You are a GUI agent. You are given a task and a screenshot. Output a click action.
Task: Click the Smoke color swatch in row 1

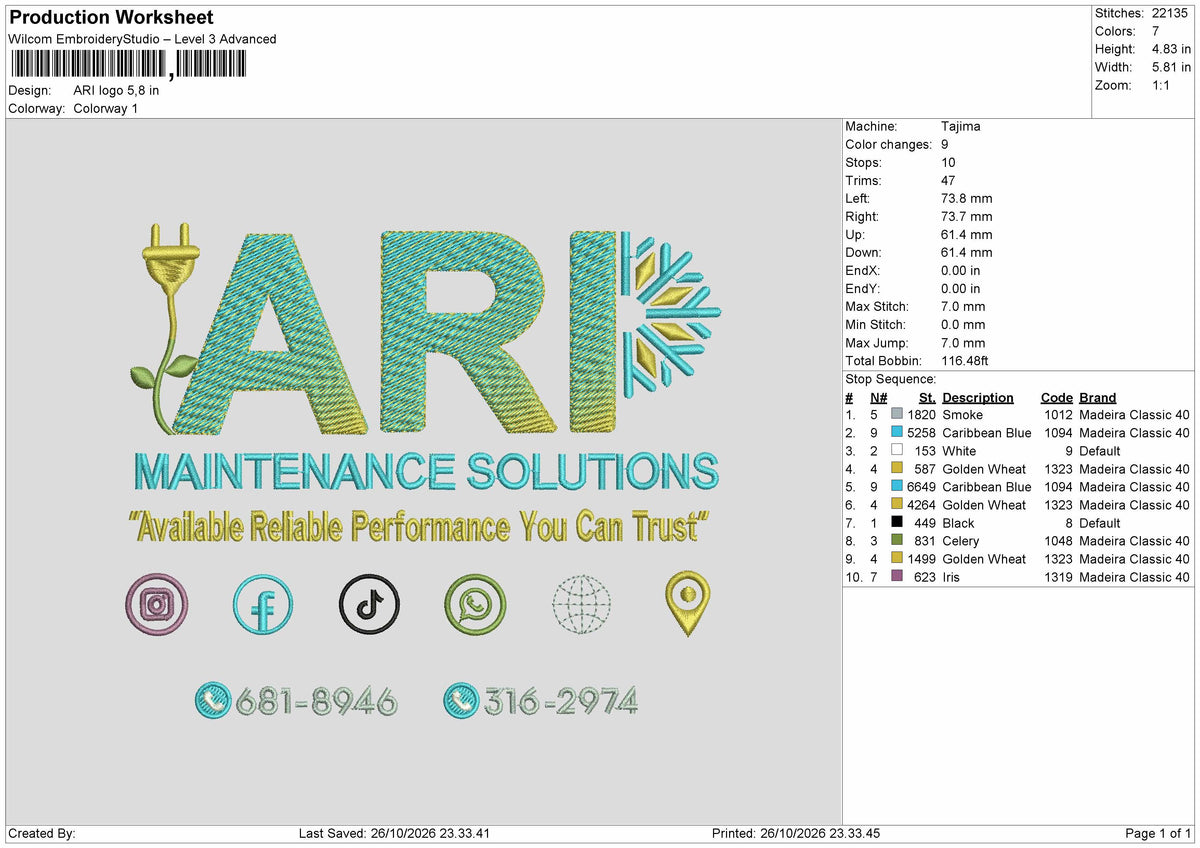(897, 415)
